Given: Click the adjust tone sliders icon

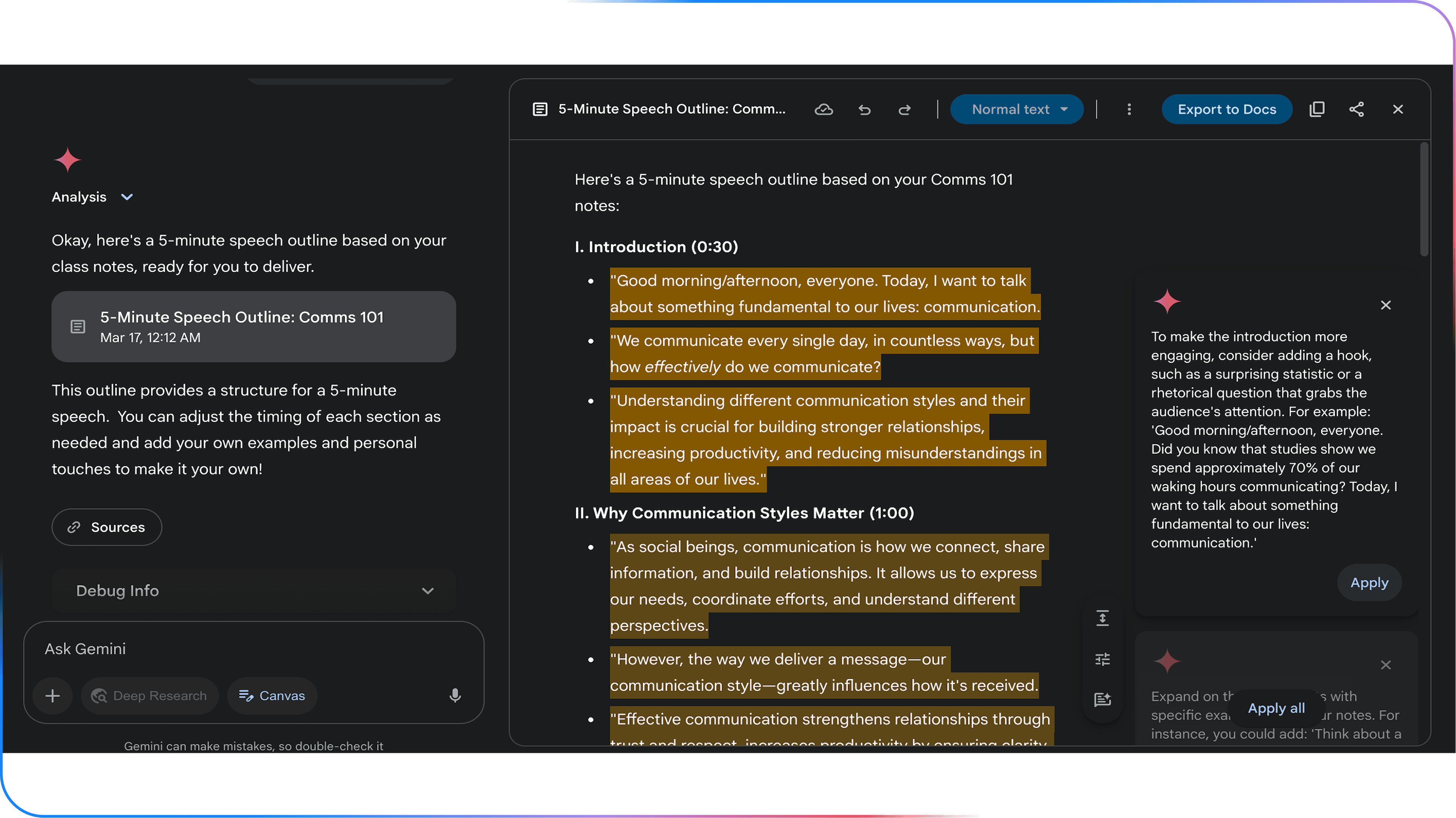Looking at the screenshot, I should (1102, 659).
